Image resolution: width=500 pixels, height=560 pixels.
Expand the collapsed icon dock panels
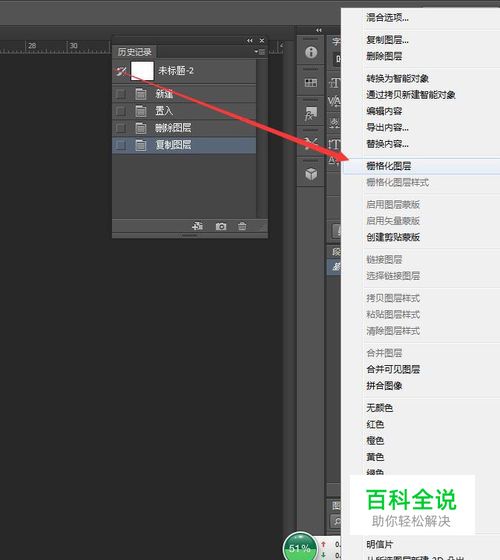pos(319,30)
